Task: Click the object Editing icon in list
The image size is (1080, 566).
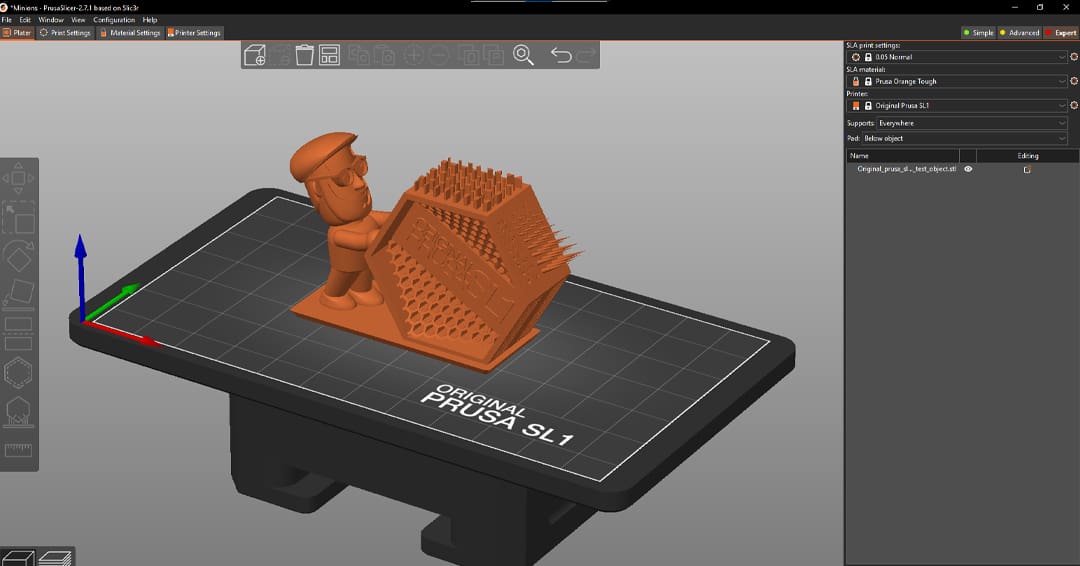Action: pyautogui.click(x=1027, y=169)
